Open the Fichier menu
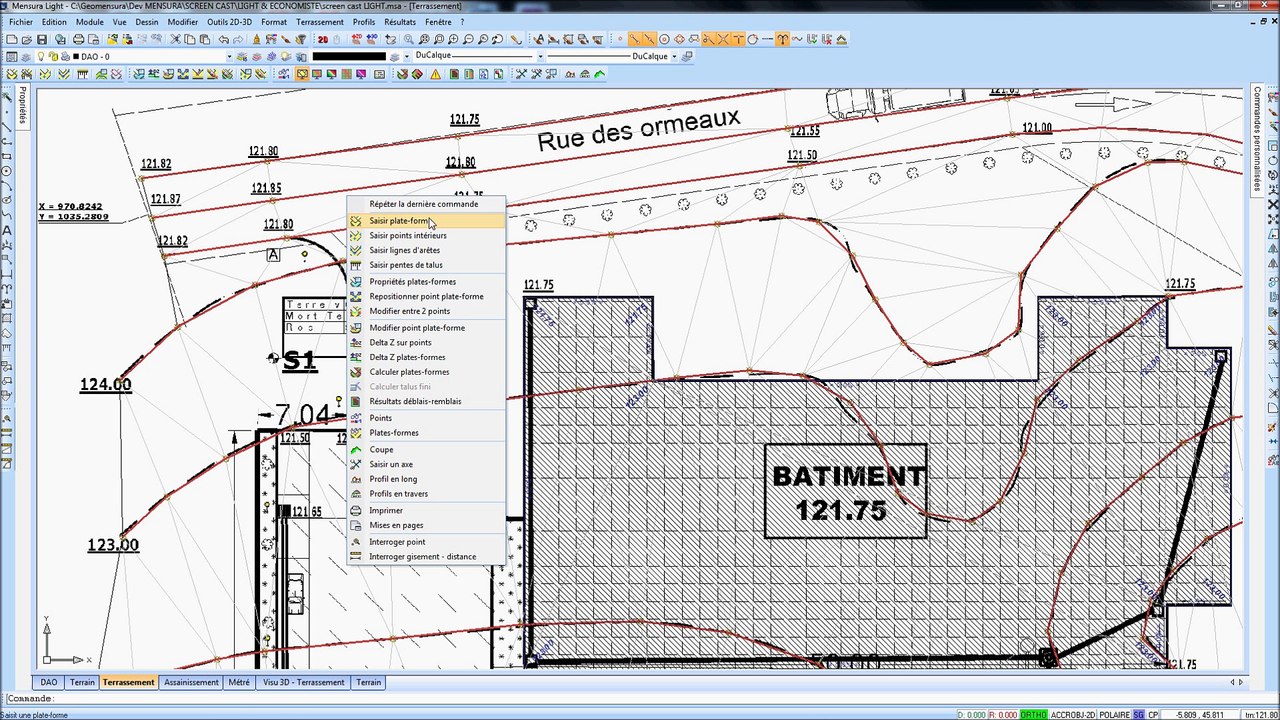 pos(21,22)
